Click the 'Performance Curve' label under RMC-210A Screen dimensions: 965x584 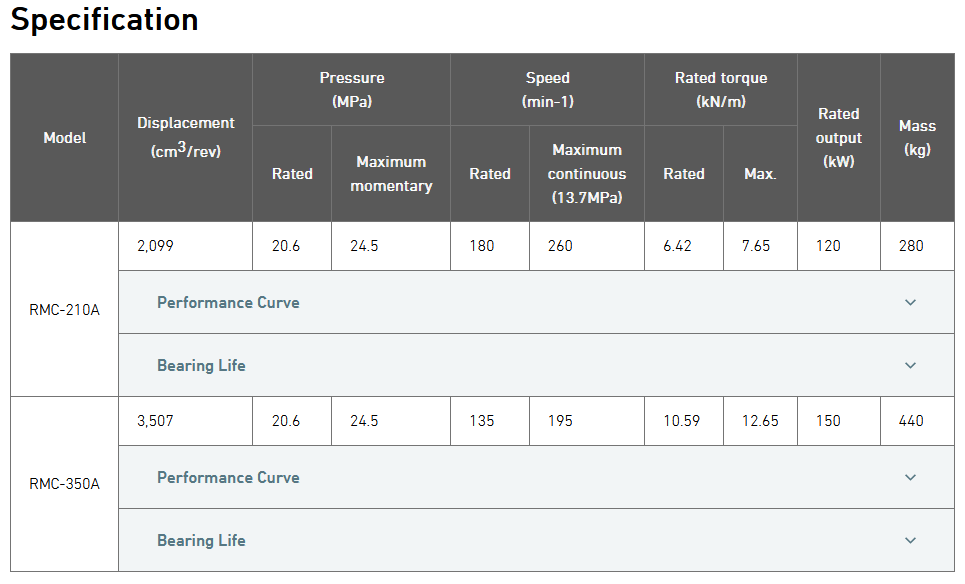tap(228, 303)
